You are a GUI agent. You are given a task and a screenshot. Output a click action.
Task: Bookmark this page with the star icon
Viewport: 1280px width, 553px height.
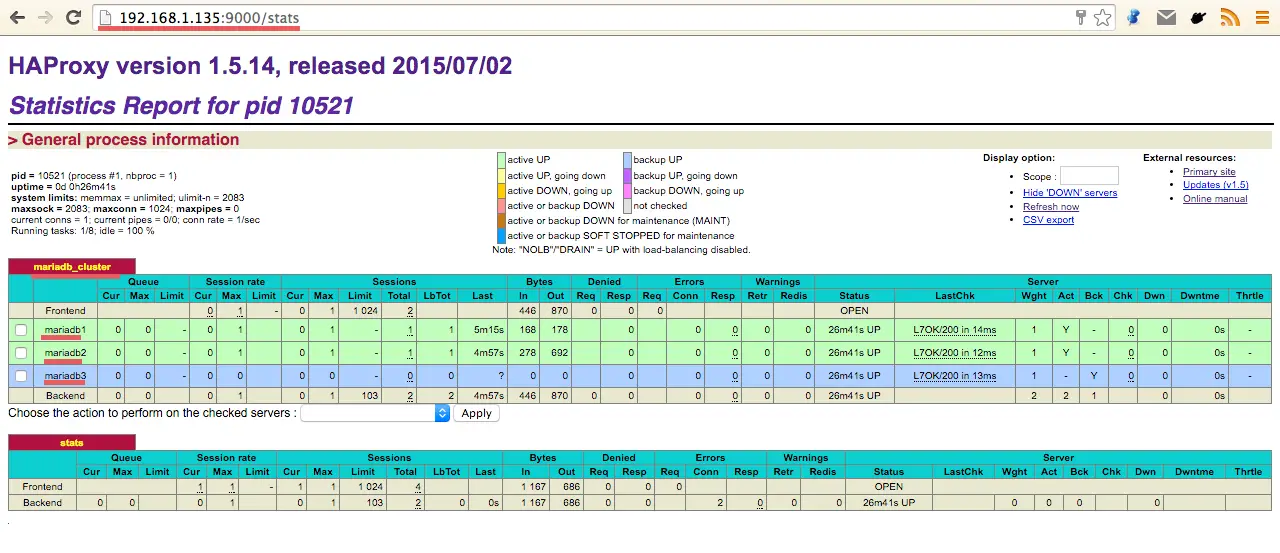[x=1102, y=17]
